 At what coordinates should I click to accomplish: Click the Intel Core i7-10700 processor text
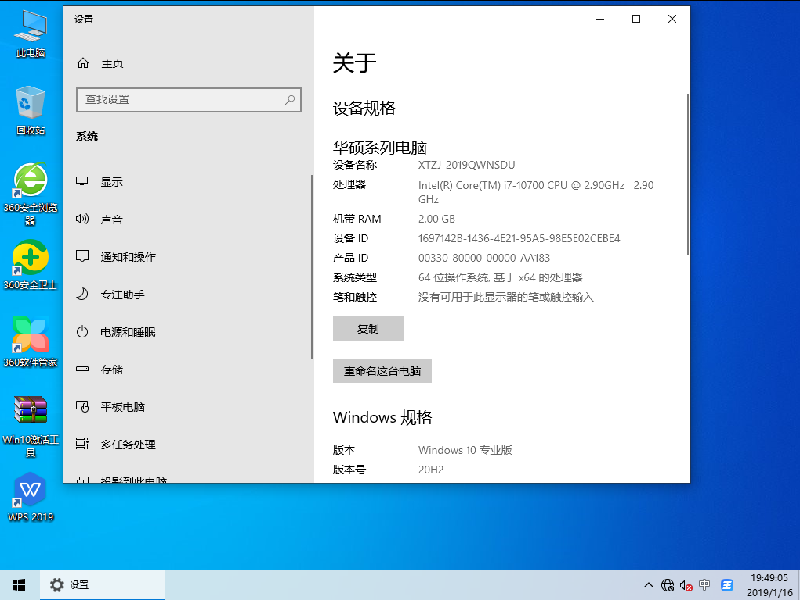tap(536, 191)
